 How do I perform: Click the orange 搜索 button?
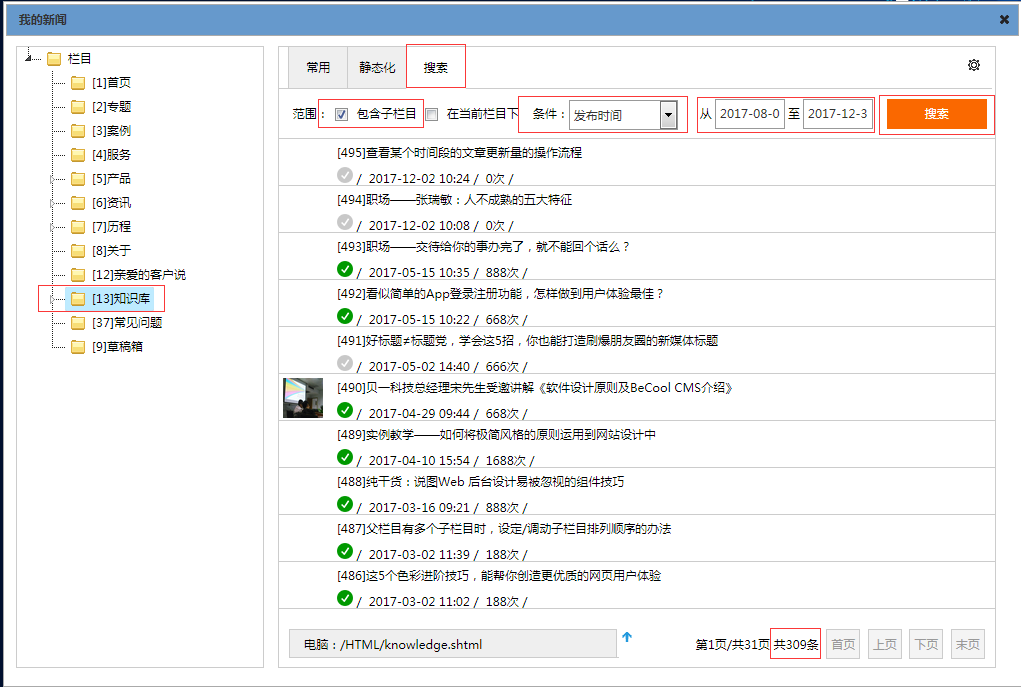[x=936, y=114]
